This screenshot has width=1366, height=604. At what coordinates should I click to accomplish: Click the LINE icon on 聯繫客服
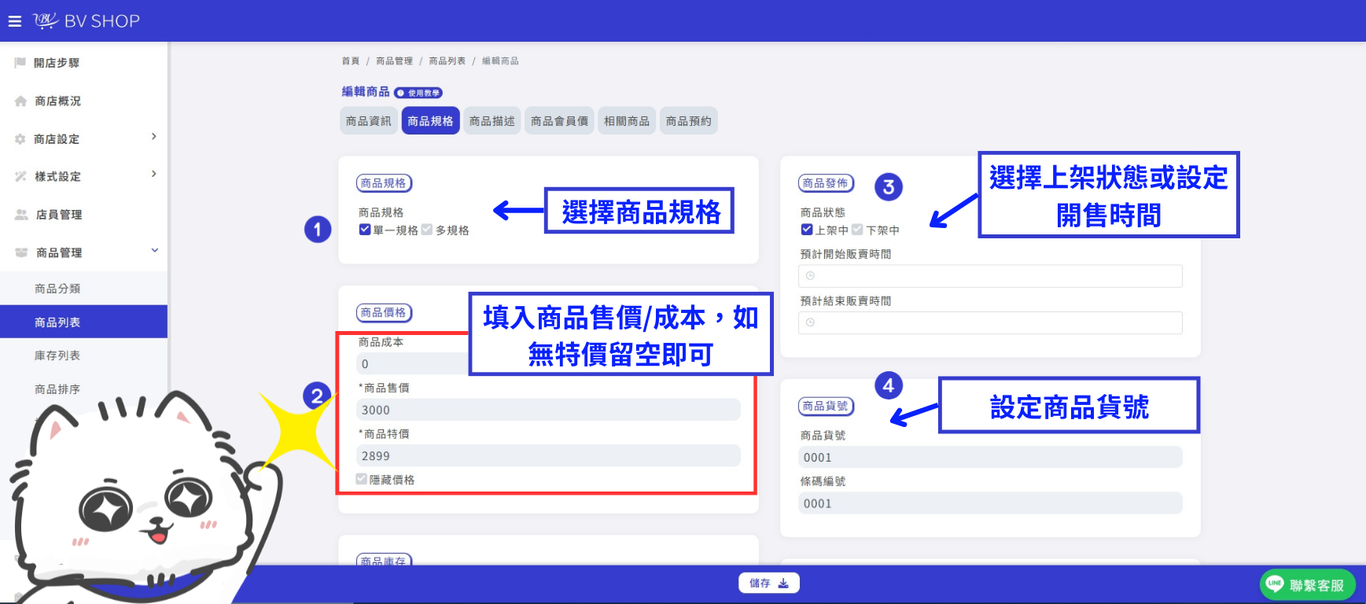pos(1275,584)
